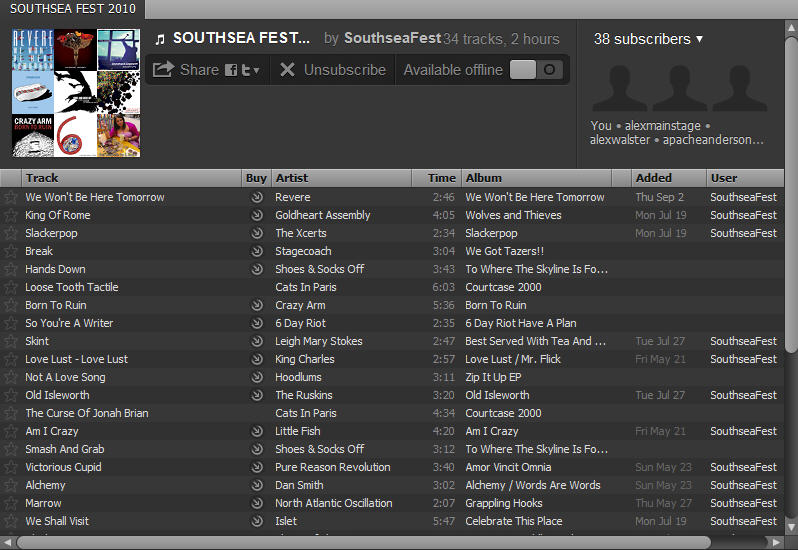Click second subscriber avatar silhouette
The height and width of the screenshot is (550, 798).
coord(680,88)
